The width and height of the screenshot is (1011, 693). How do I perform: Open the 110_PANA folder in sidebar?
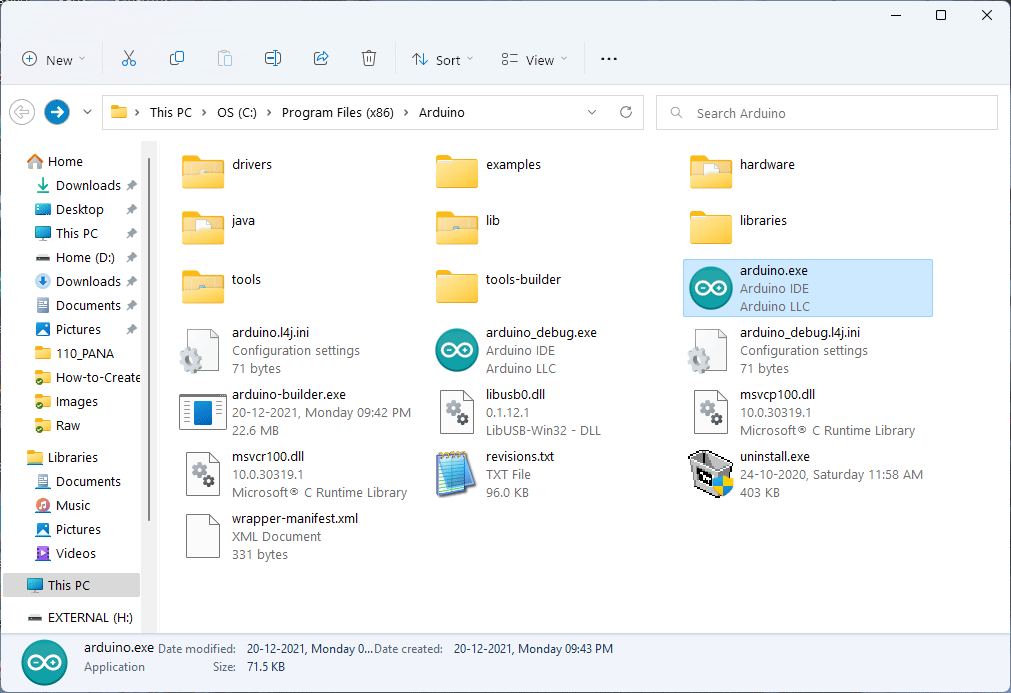[x=75, y=353]
